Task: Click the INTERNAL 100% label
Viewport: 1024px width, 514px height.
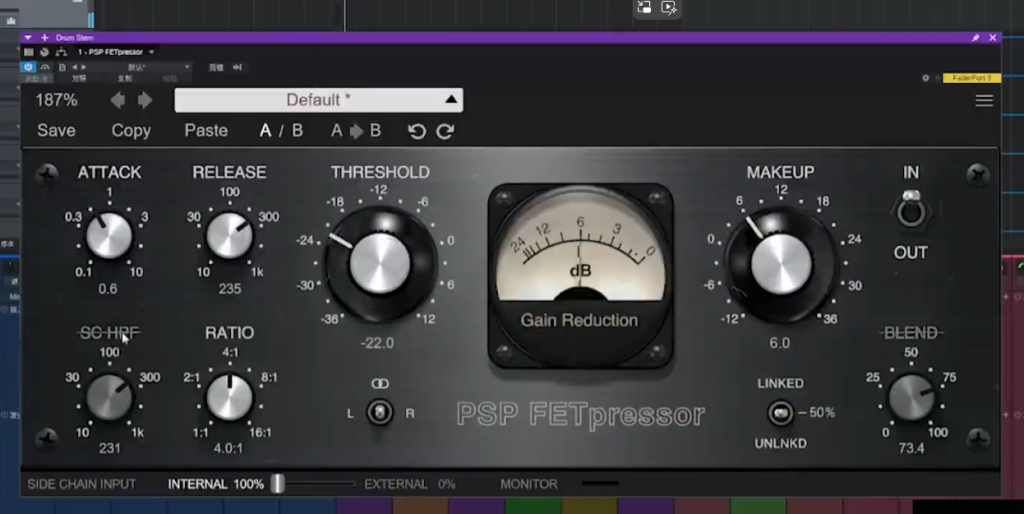Action: pyautogui.click(x=216, y=485)
